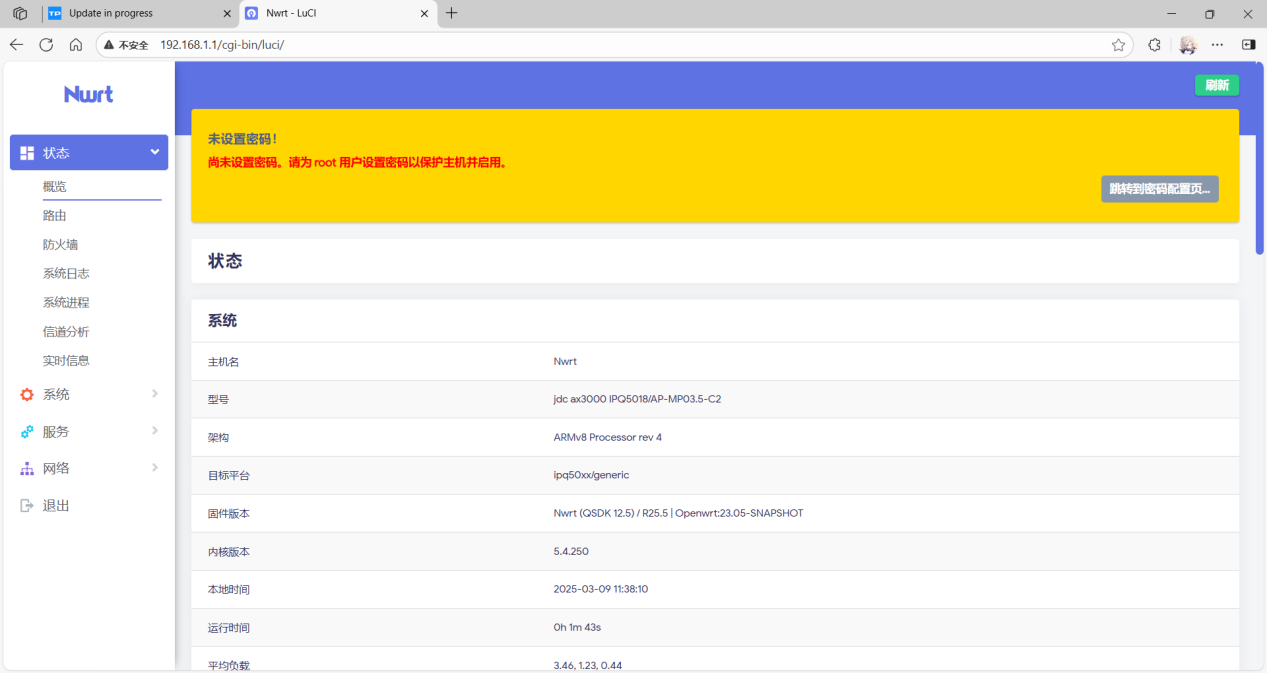Screen dimensions: 1267x673
Task: Click the browser refresh icon
Action: [46, 45]
